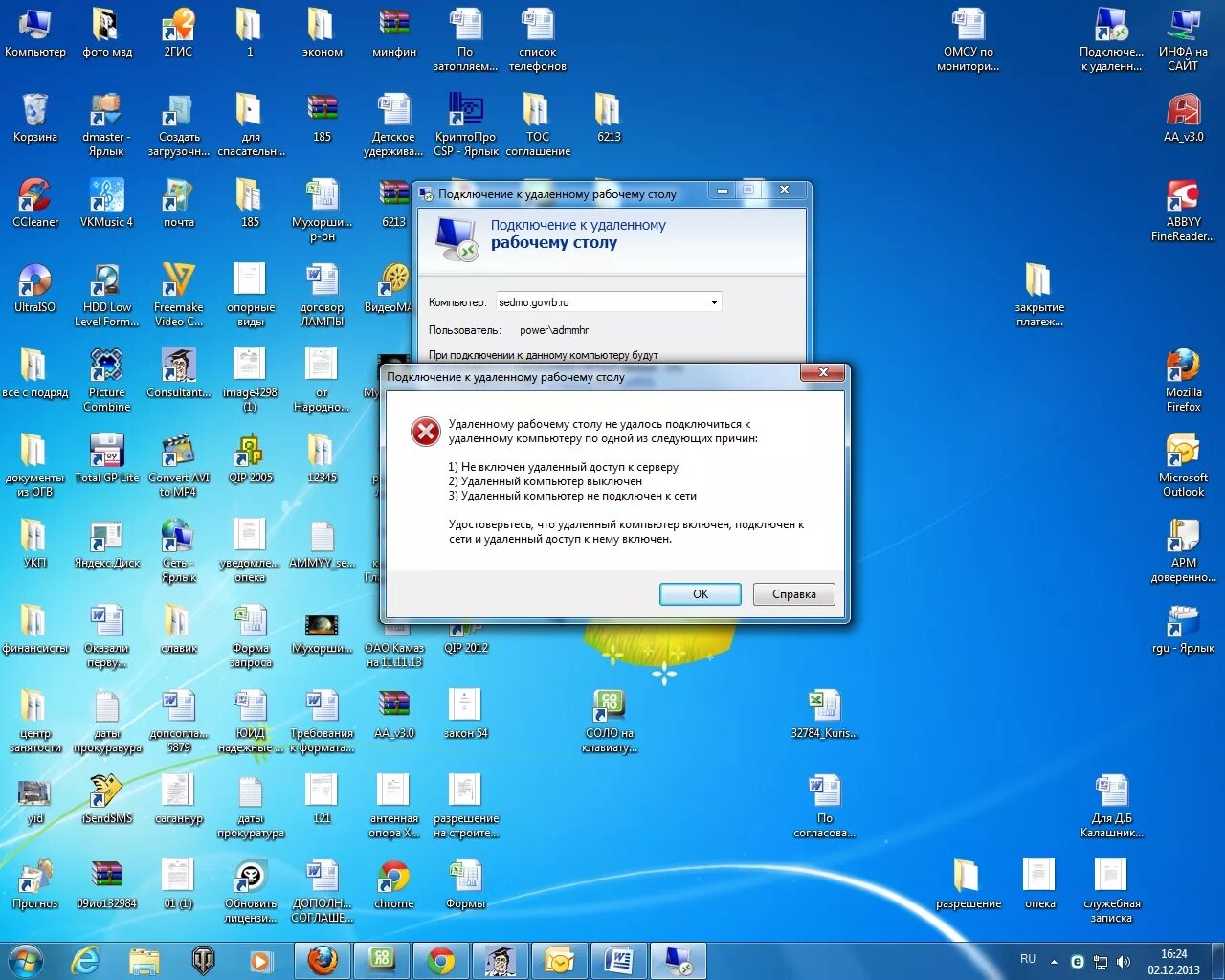Select the Microsoft Outlook desktop icon

pos(1183,465)
